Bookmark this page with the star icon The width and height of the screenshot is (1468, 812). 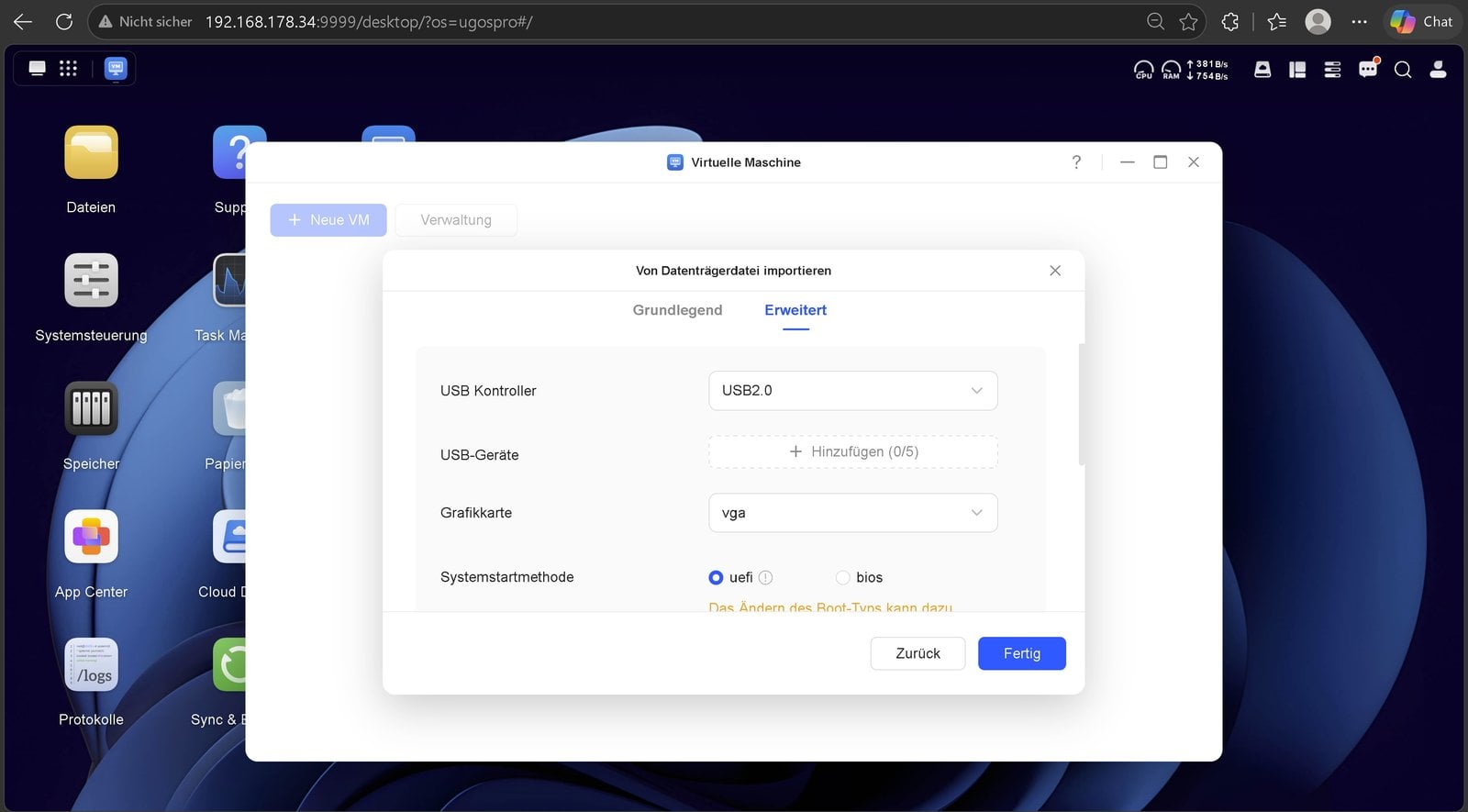coord(1189,21)
